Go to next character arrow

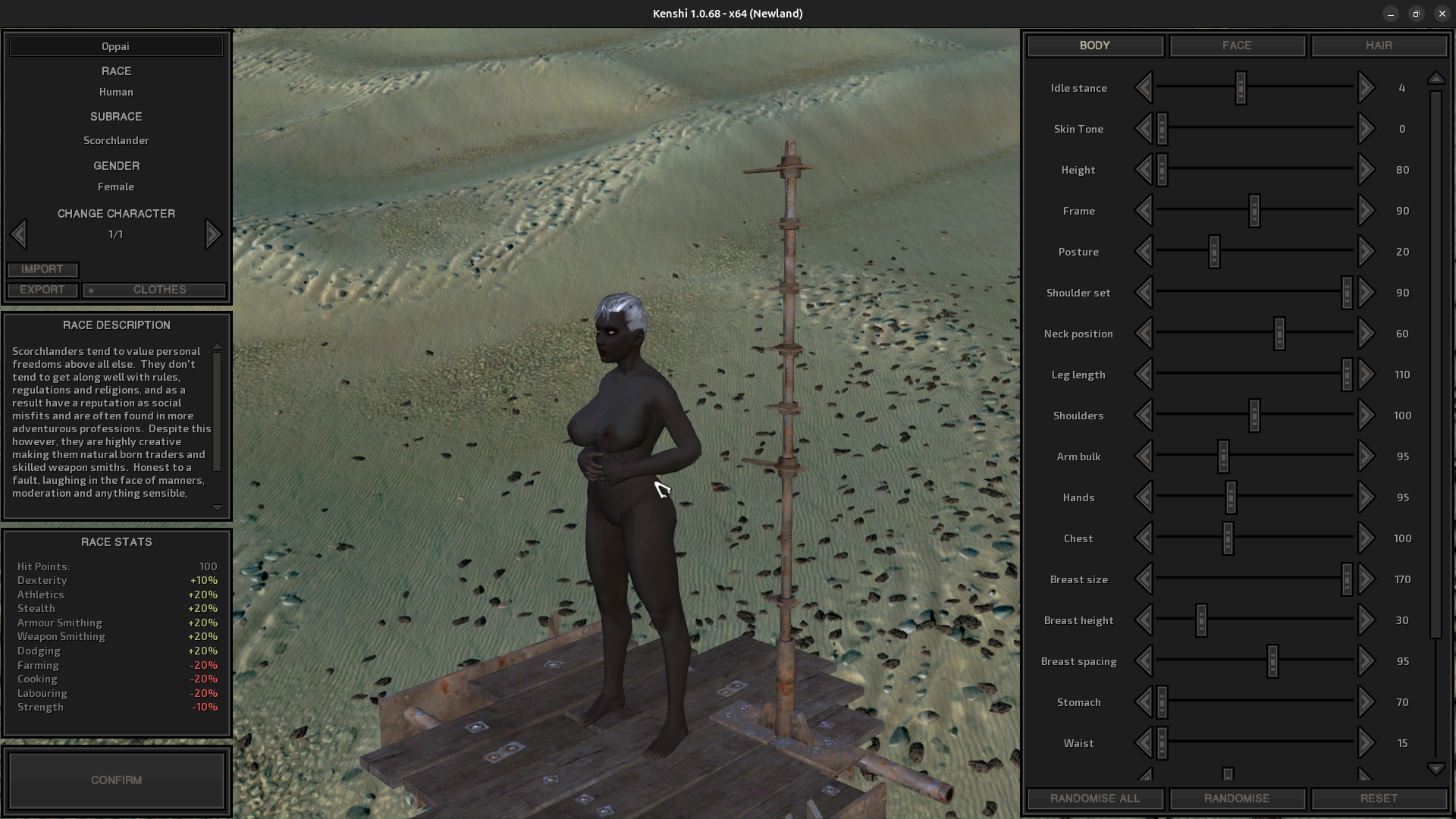tap(213, 234)
